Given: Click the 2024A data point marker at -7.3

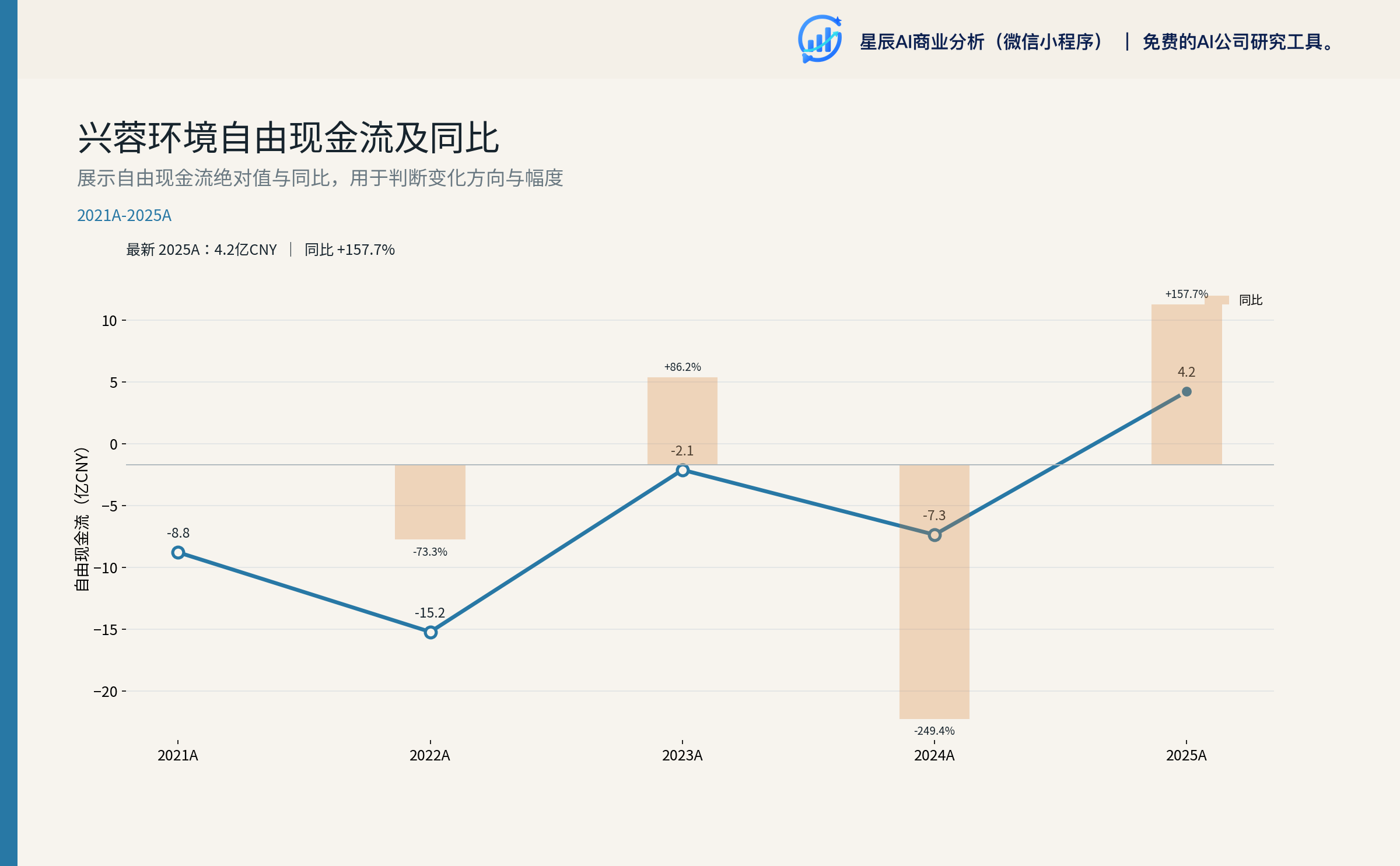Looking at the screenshot, I should coord(935,535).
